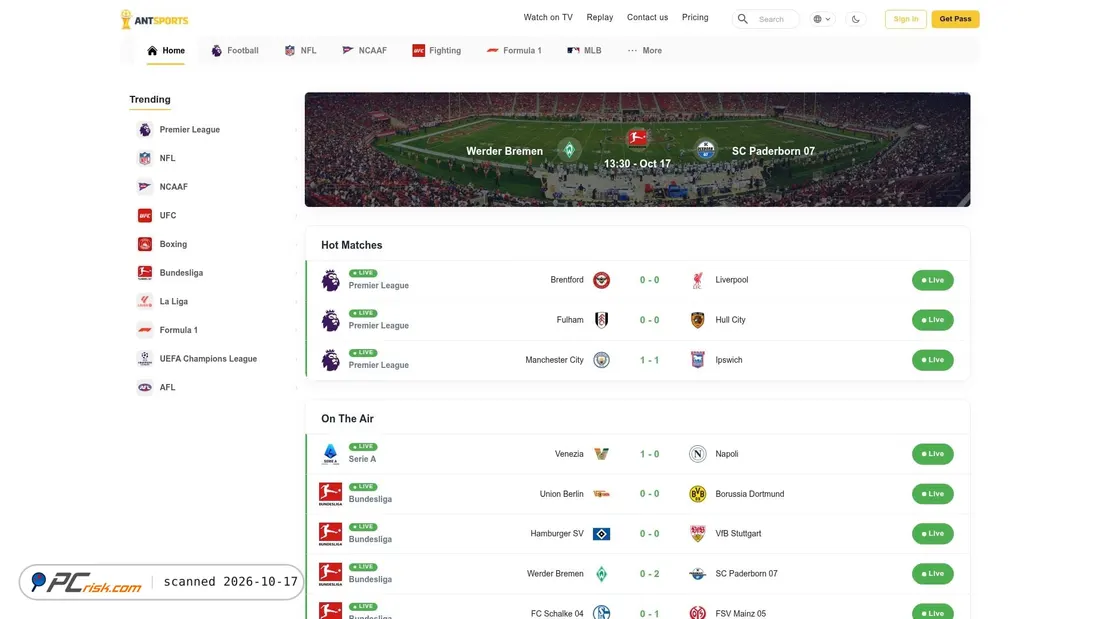
Task: Click Live button for Hamburger SV match
Action: point(932,534)
